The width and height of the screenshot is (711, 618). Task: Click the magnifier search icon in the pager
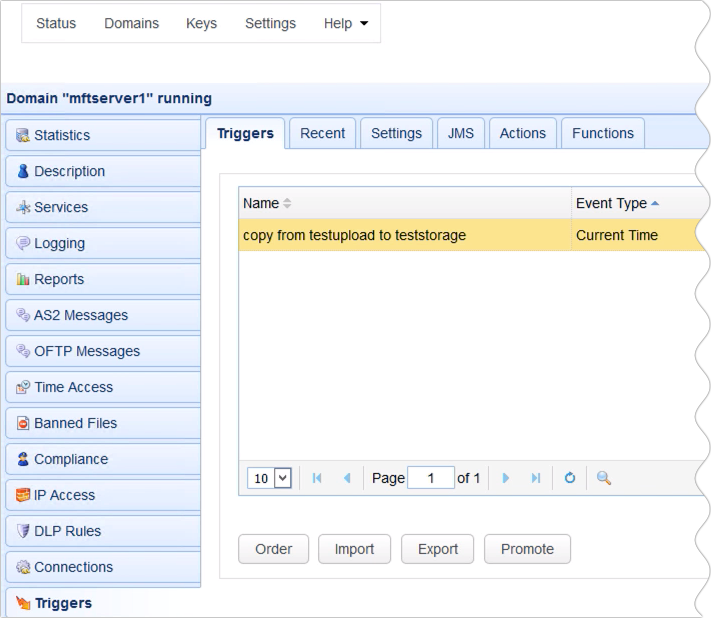[604, 478]
